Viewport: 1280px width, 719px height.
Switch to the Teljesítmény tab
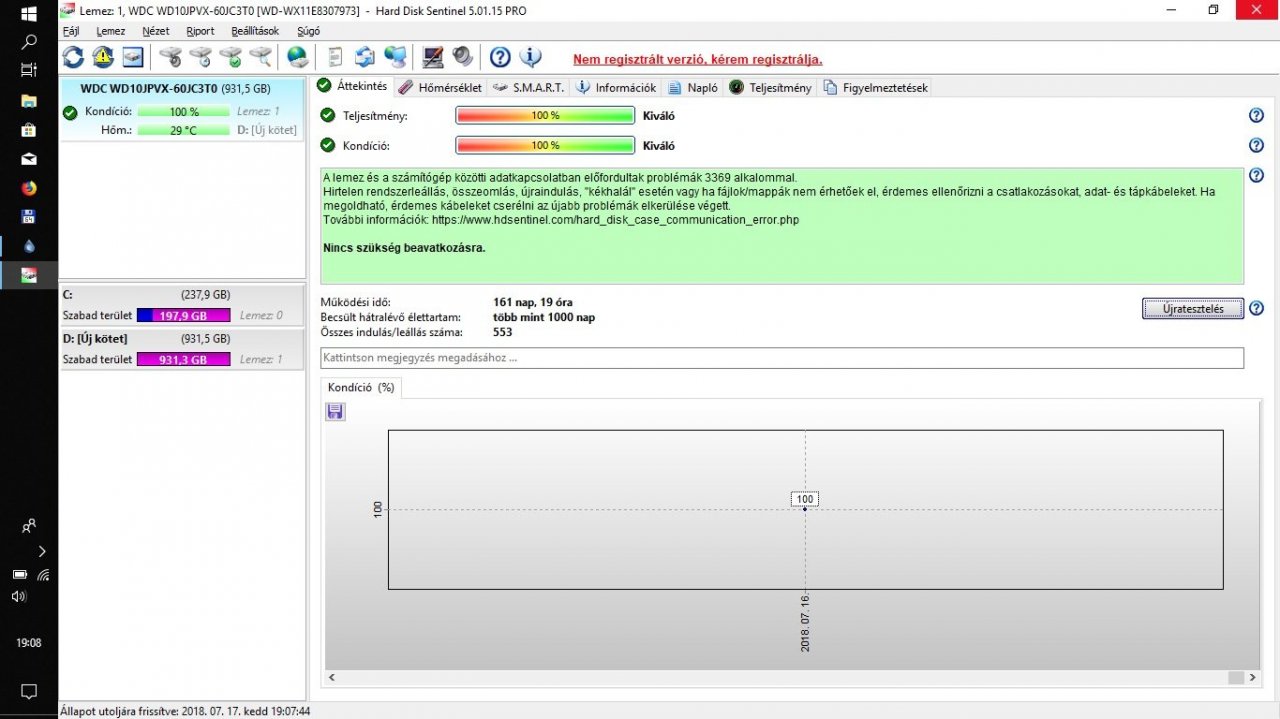pyautogui.click(x=771, y=88)
